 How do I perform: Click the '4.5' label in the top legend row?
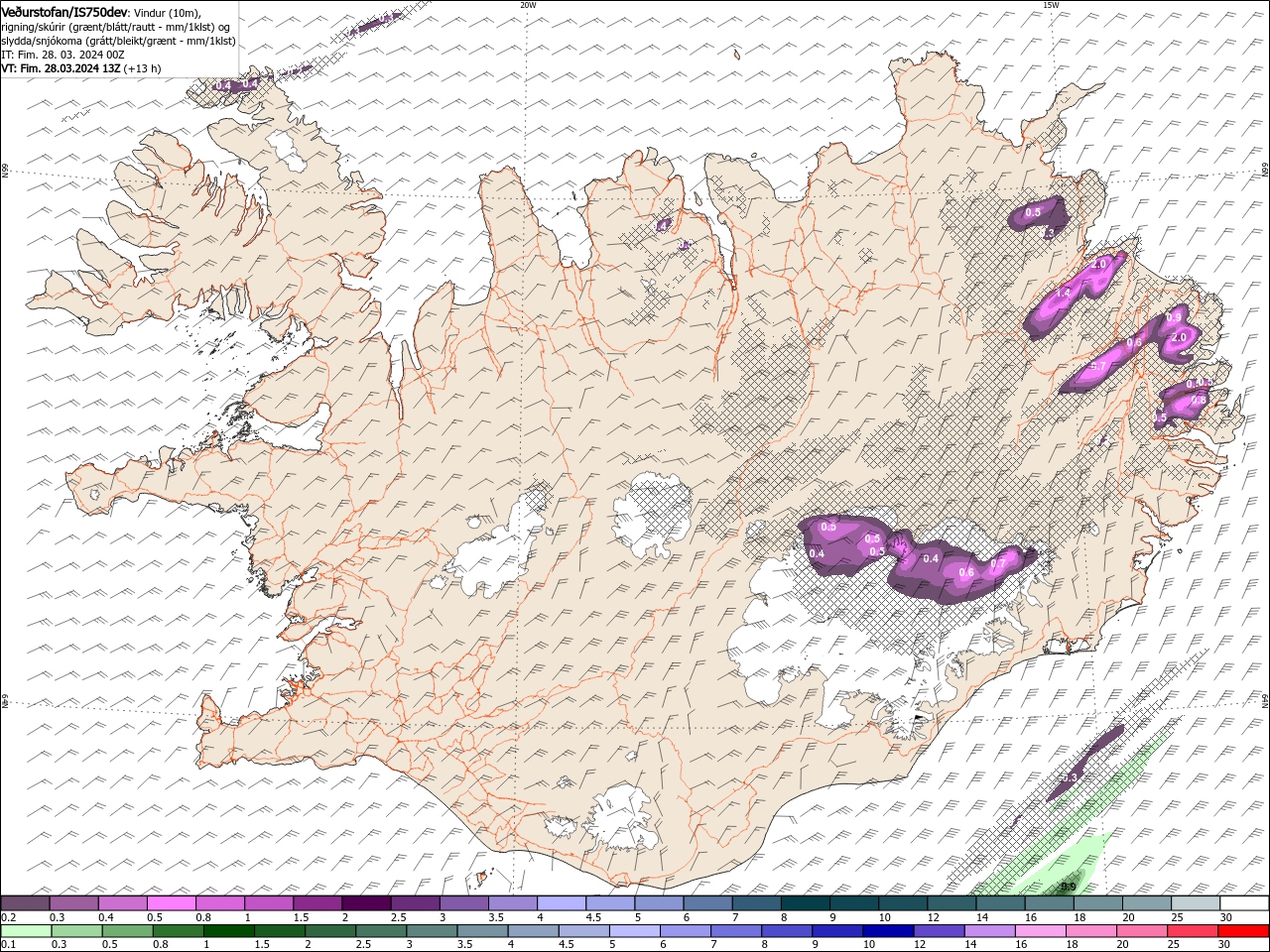coord(593,917)
